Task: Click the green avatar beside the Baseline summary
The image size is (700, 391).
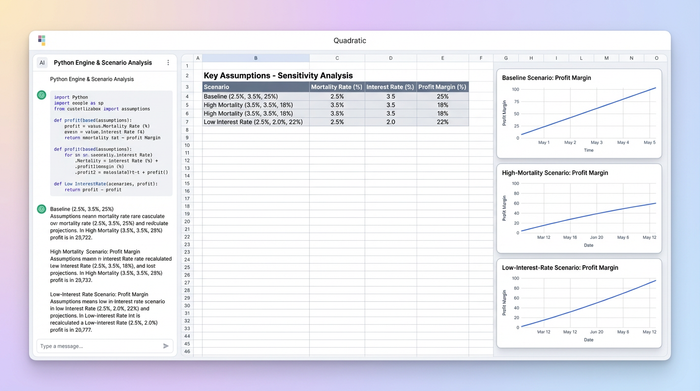Action: tap(42, 209)
